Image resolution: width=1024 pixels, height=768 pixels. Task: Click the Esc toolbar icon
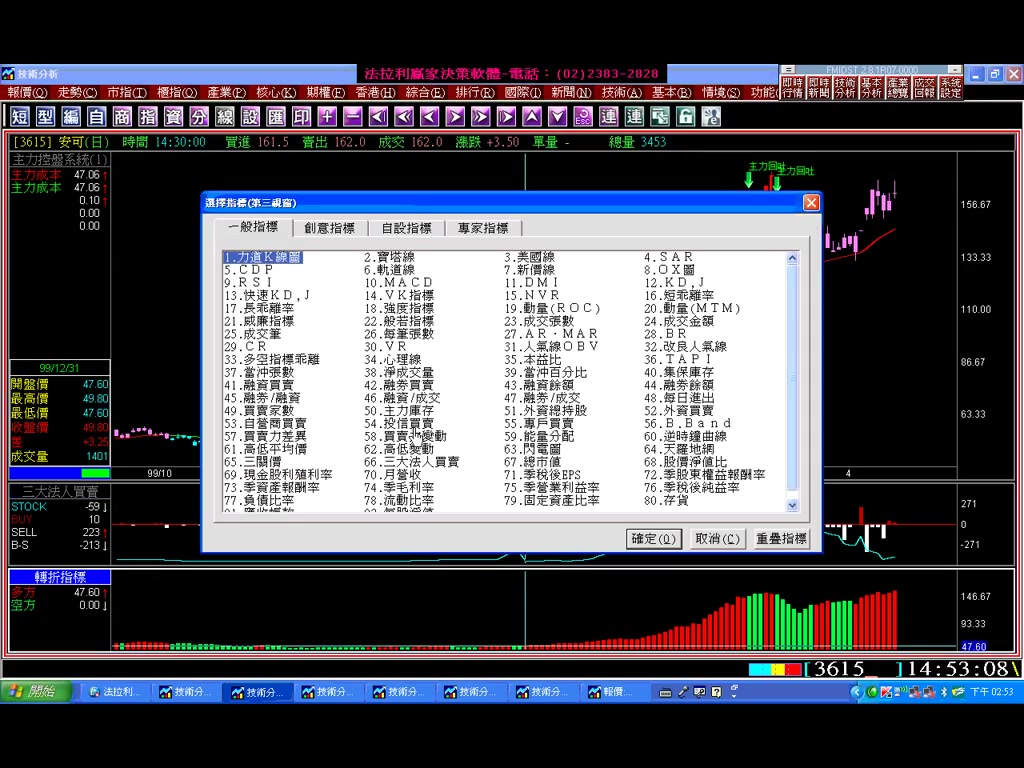coord(583,117)
